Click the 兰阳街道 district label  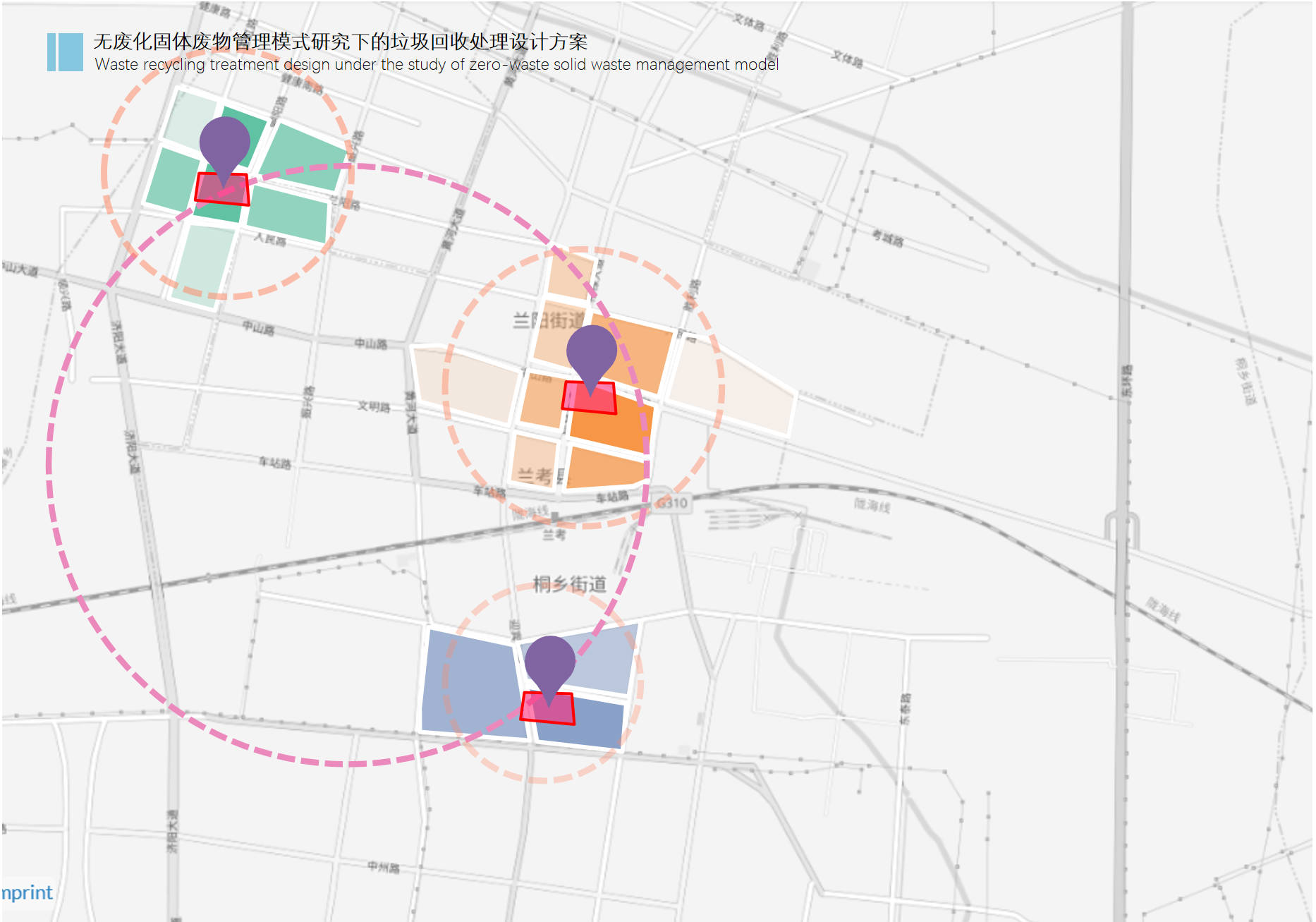(x=548, y=320)
